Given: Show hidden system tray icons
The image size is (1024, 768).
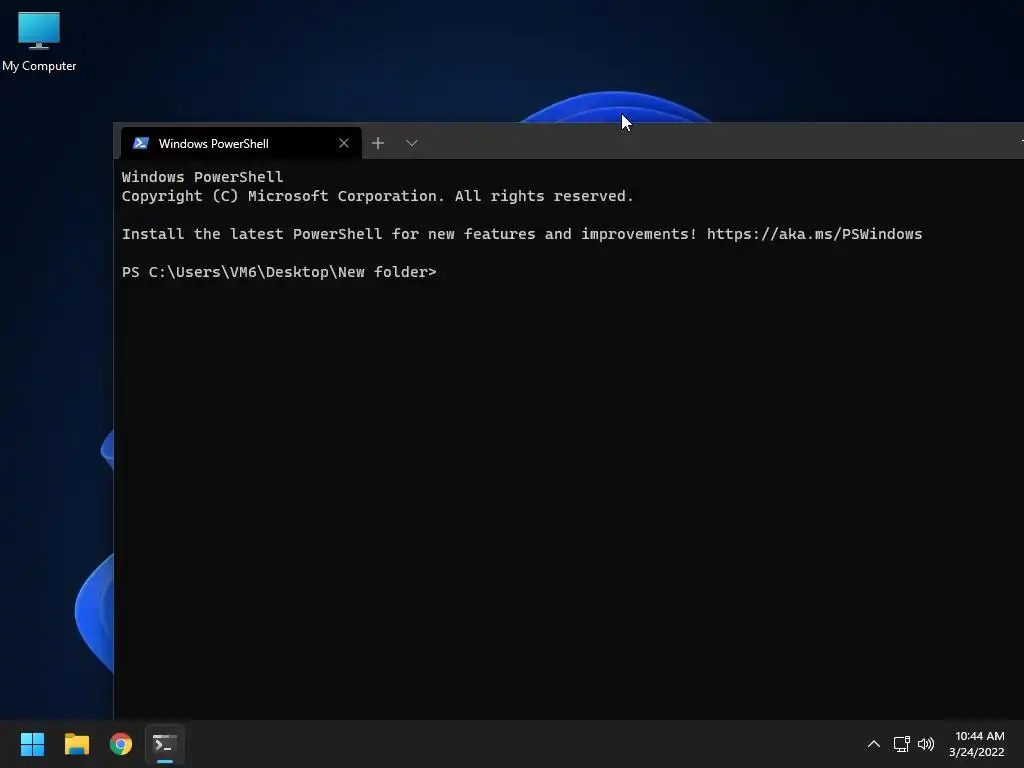Looking at the screenshot, I should click(874, 744).
